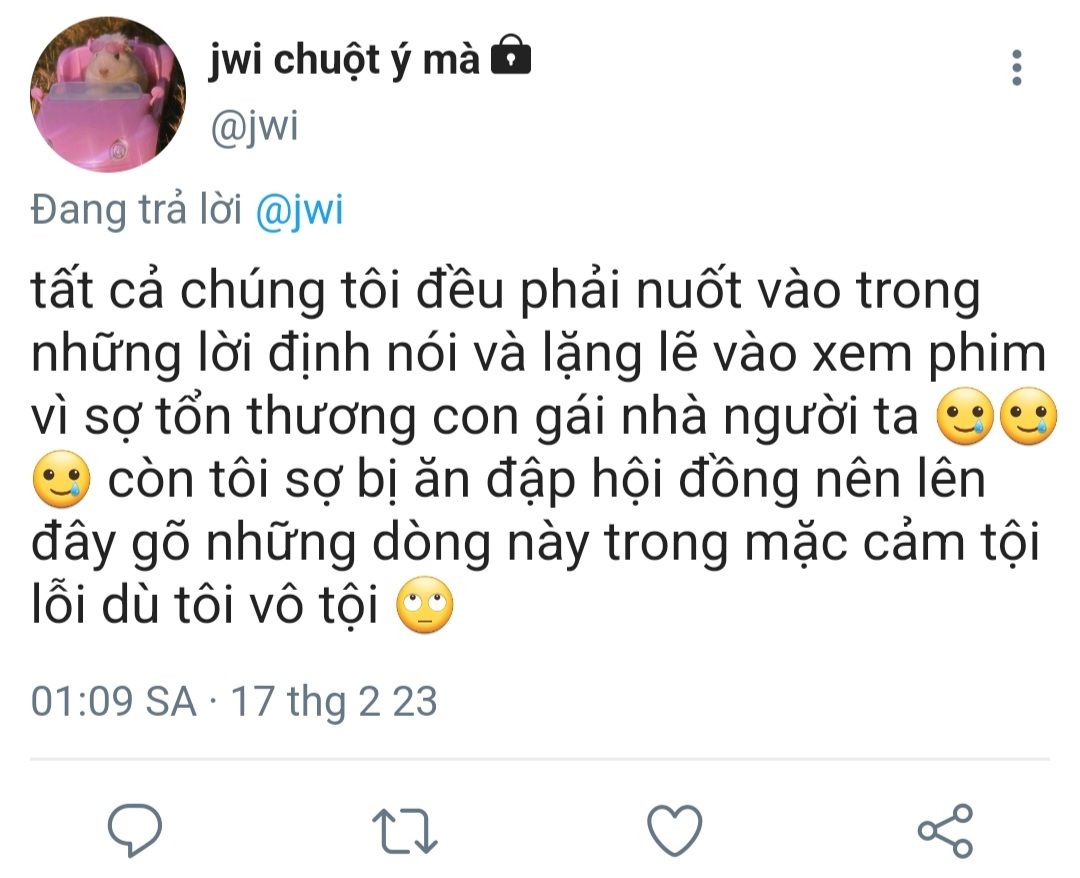Viewport: 1080px width, 878px height.
Task: Tap the 01:09 SA timestamp
Action: [x=114, y=702]
